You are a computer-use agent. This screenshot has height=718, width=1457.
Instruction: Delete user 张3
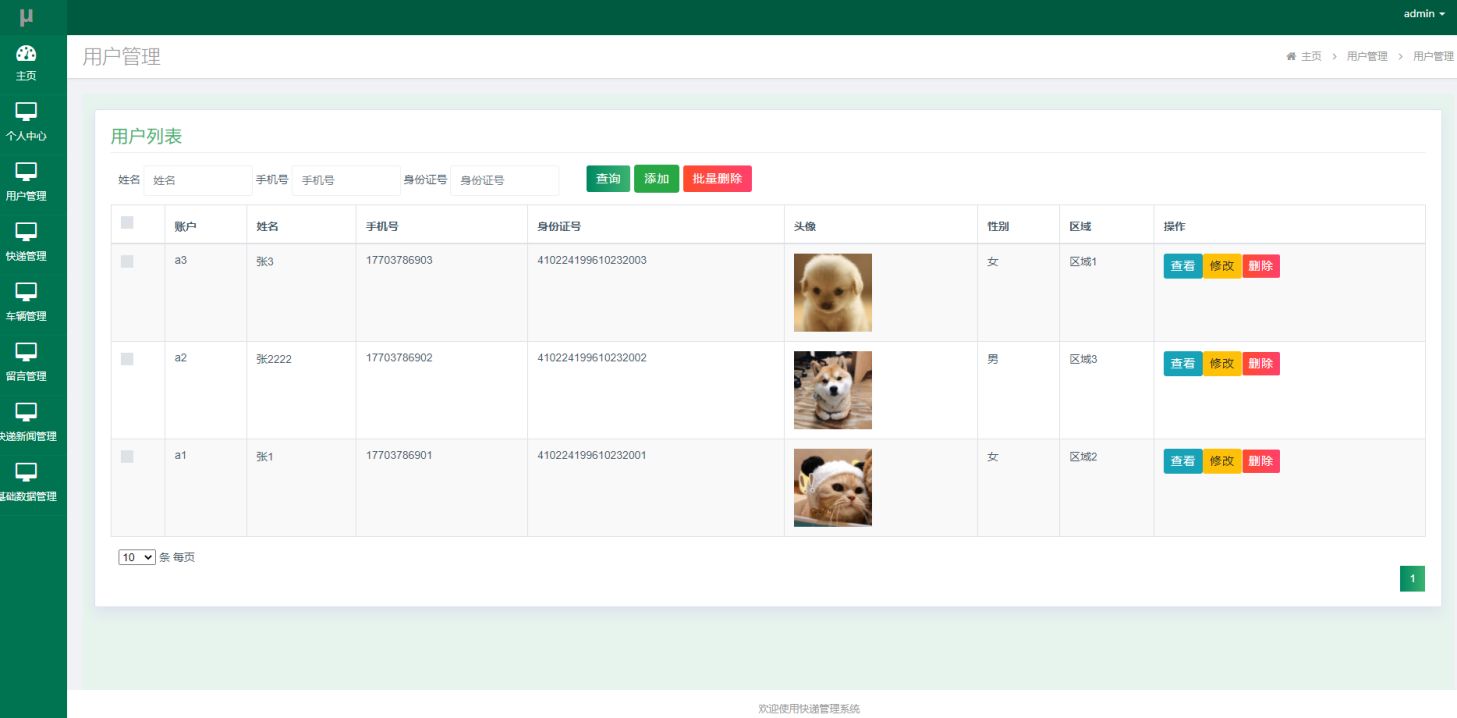pyautogui.click(x=1261, y=266)
